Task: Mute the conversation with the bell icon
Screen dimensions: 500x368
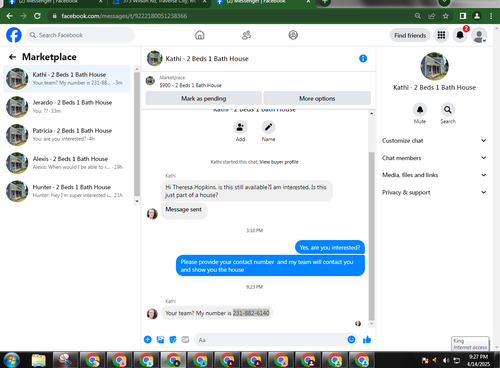Action: [x=420, y=110]
